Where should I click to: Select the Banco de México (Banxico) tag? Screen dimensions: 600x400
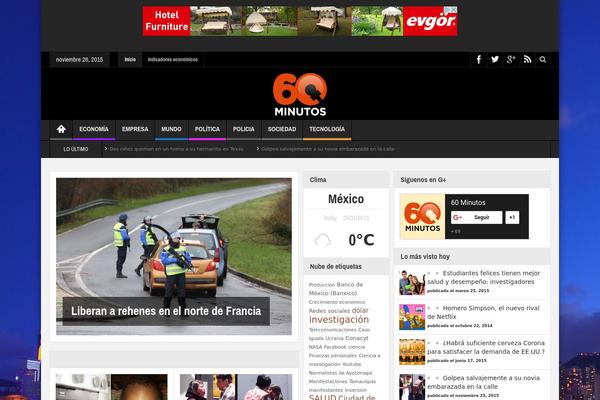click(336, 289)
